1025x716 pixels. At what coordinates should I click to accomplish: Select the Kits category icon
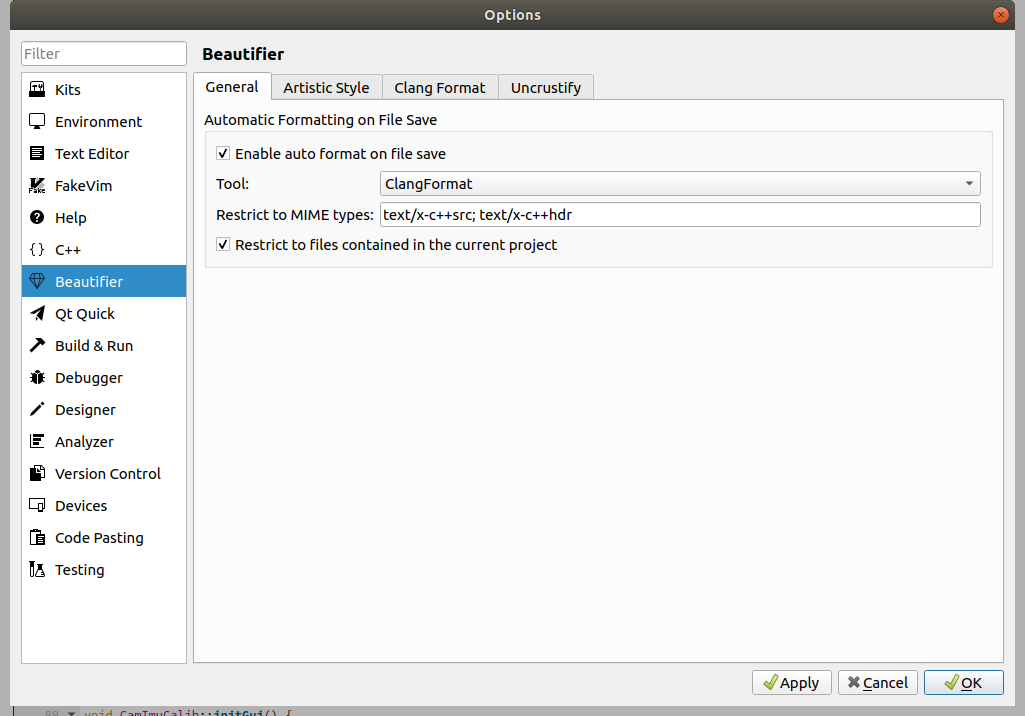[36, 89]
